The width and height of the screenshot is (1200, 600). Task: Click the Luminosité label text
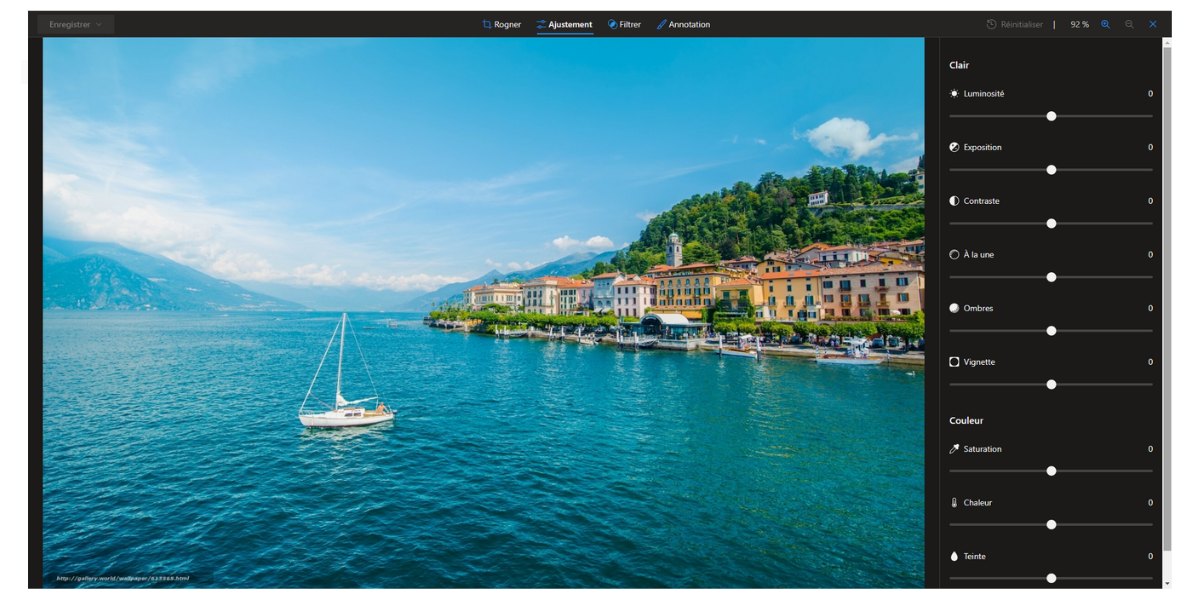[984, 93]
